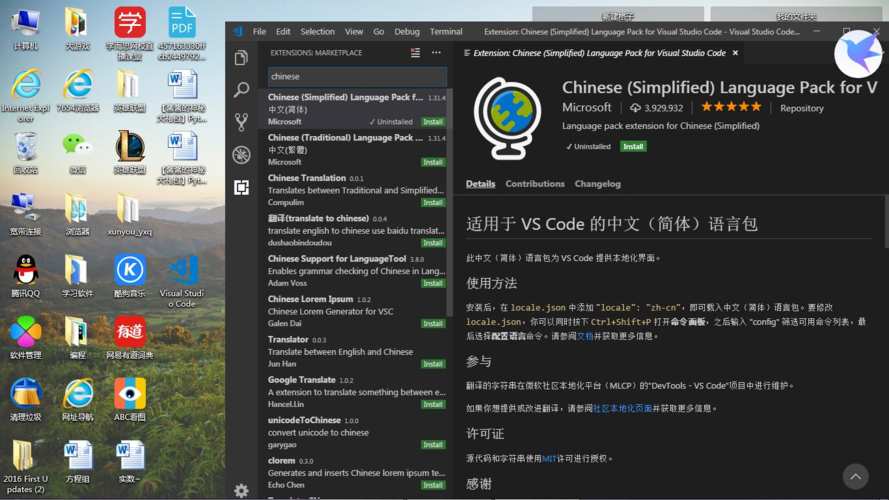Open the View menu

(354, 32)
